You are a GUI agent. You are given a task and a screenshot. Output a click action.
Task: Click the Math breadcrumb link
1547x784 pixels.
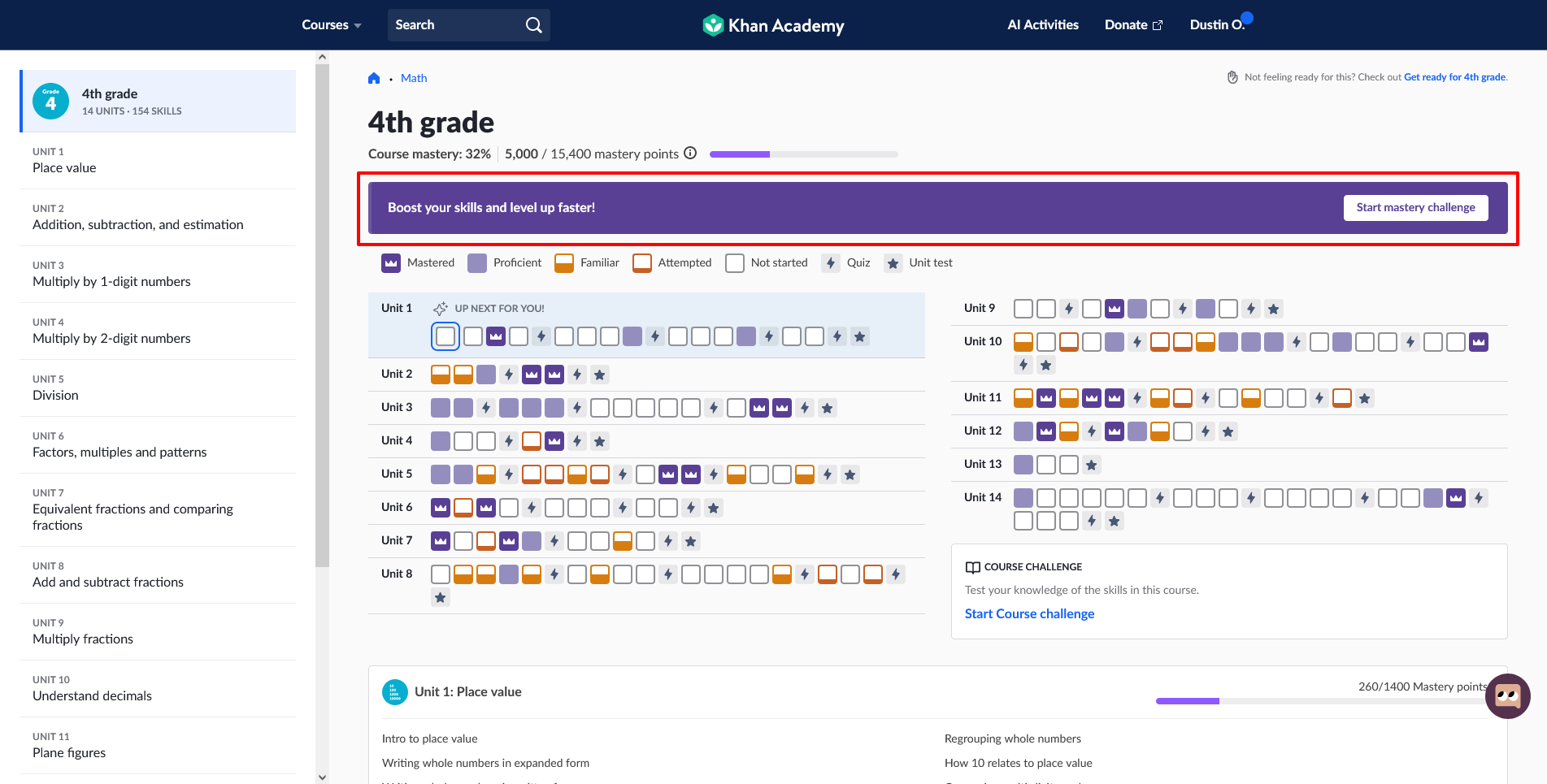(413, 78)
